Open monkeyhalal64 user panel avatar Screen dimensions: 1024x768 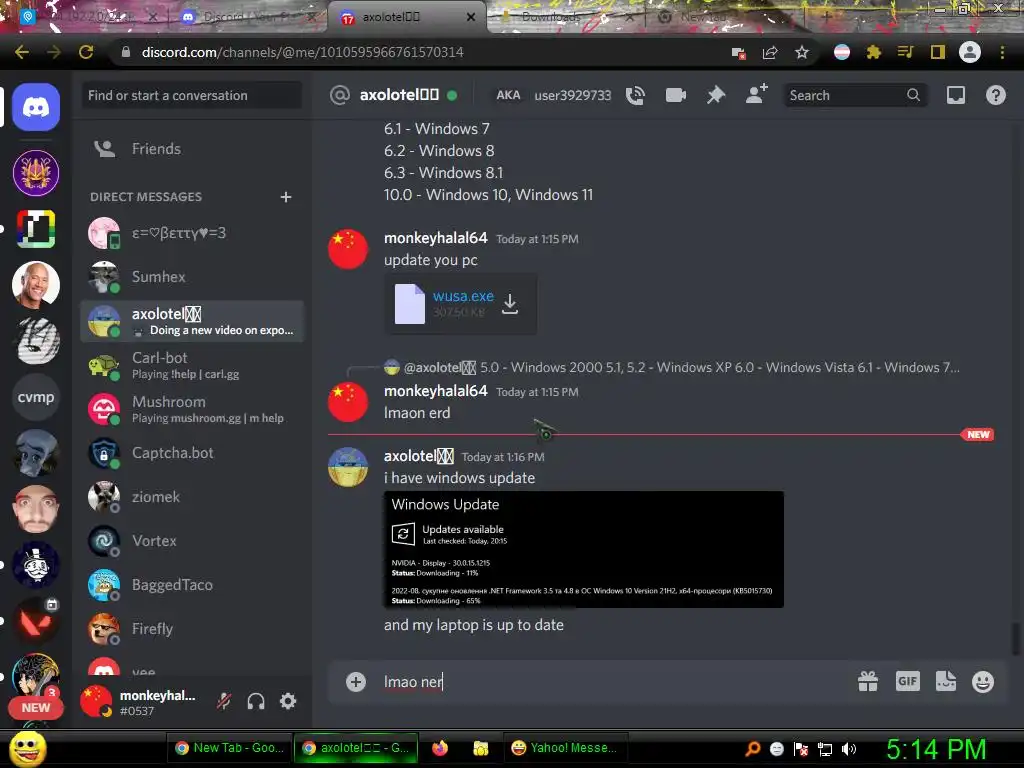(x=96, y=701)
